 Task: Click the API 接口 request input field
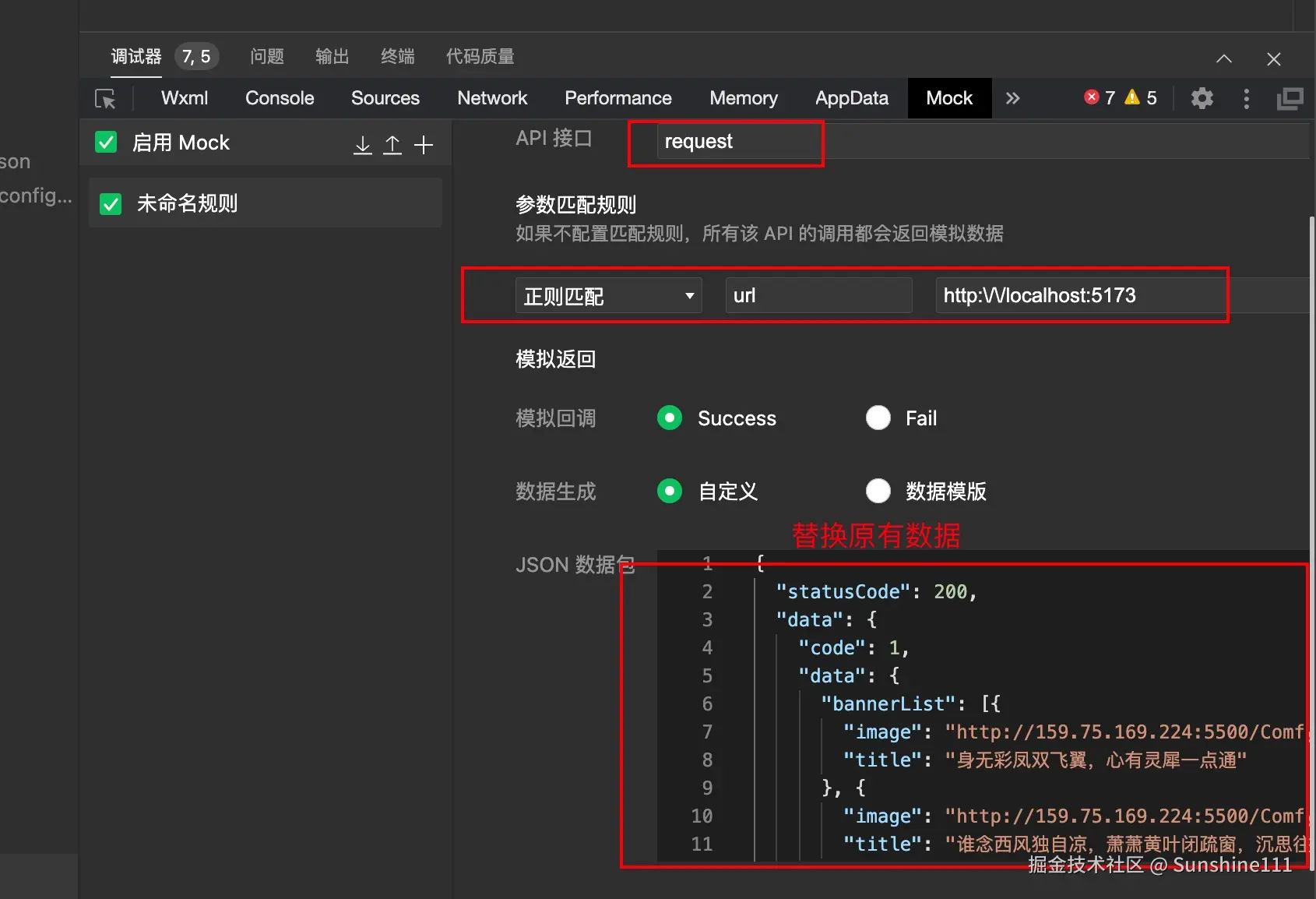[x=983, y=142]
